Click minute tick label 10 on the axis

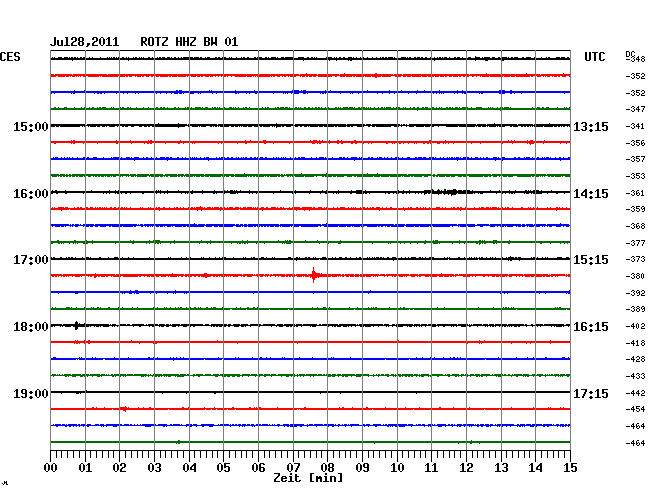[397, 468]
